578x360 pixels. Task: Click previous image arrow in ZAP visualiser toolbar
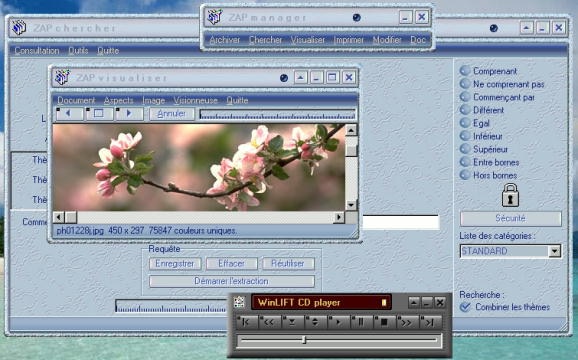coord(69,113)
